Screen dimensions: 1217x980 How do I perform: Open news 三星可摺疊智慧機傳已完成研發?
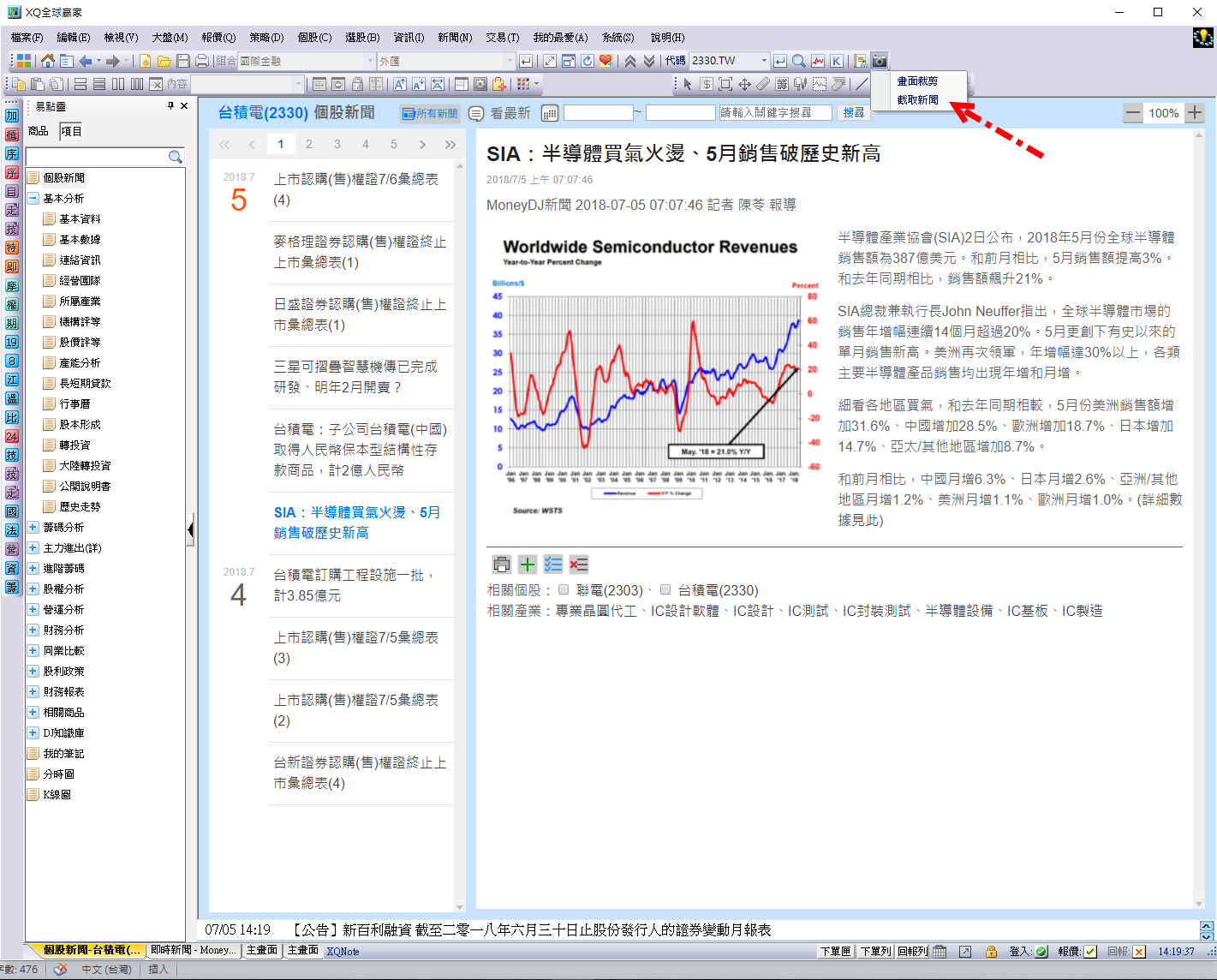tap(355, 377)
